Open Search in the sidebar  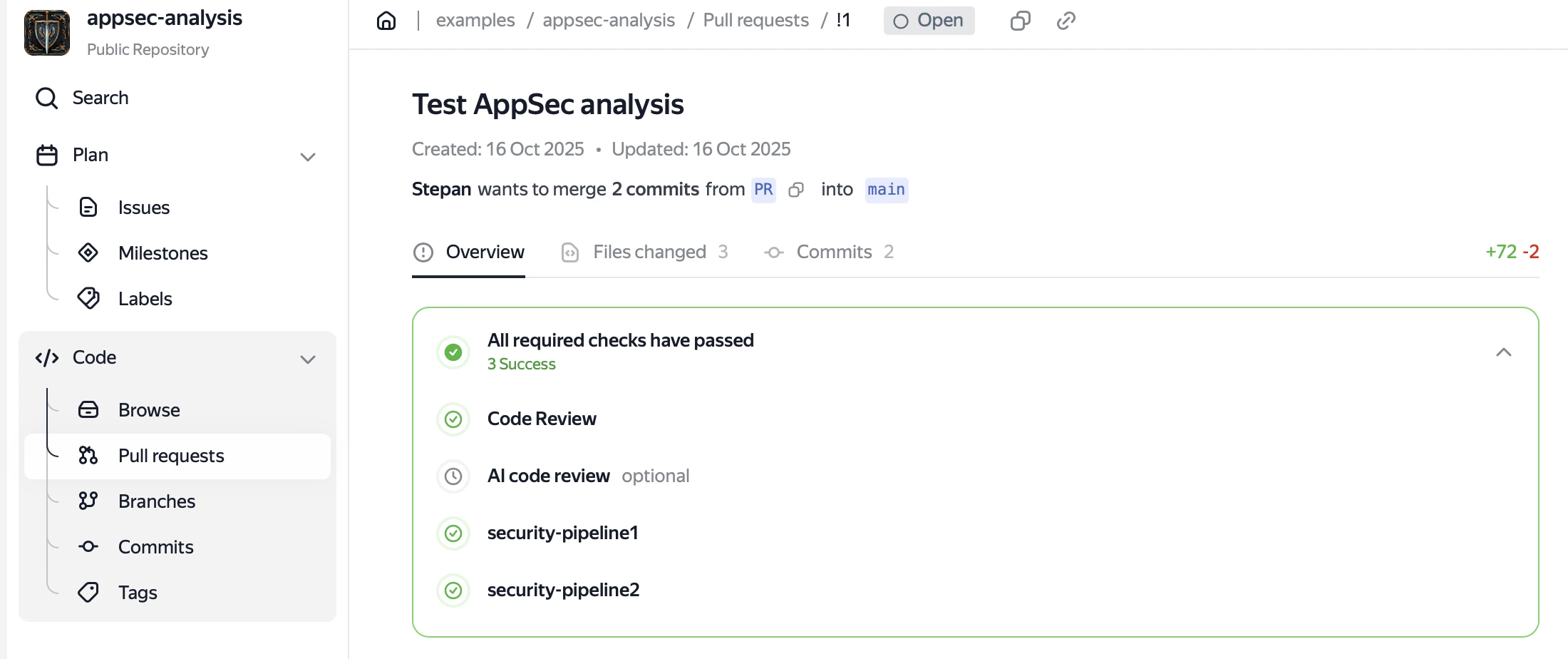click(100, 98)
